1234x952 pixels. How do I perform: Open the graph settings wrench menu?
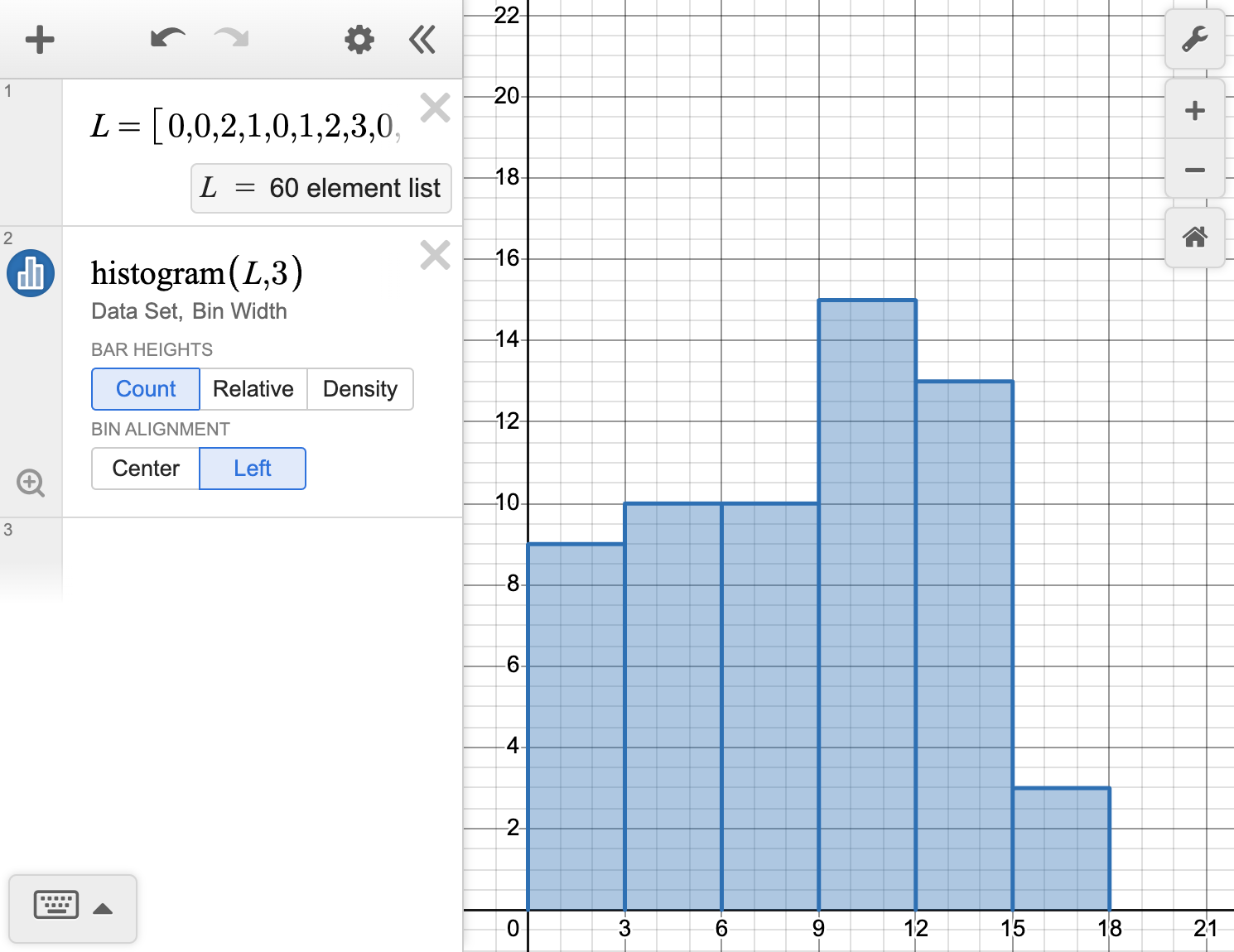point(1195,39)
